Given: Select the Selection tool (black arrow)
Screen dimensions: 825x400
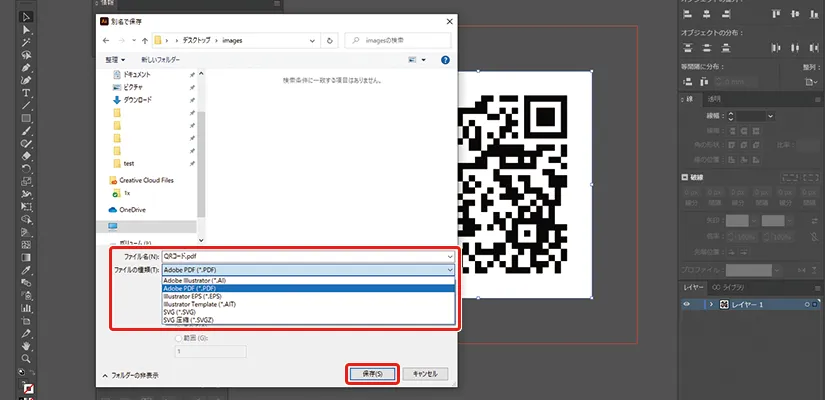Looking at the screenshot, I should point(26,17).
